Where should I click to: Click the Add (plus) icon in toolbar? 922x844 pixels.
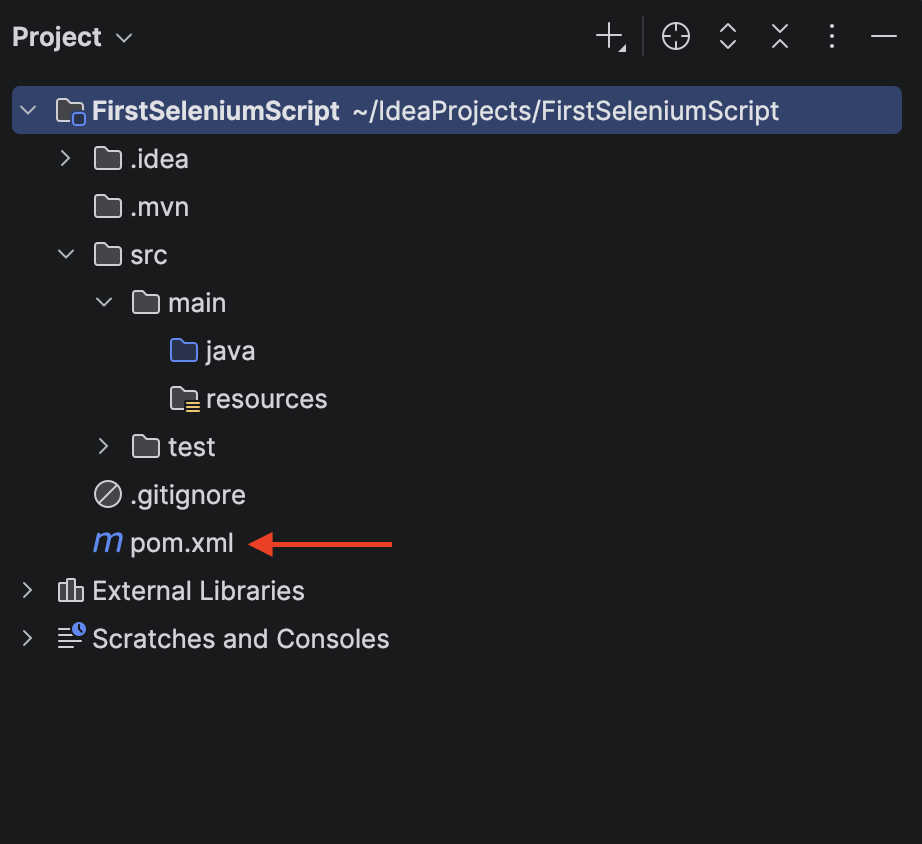tap(610, 36)
